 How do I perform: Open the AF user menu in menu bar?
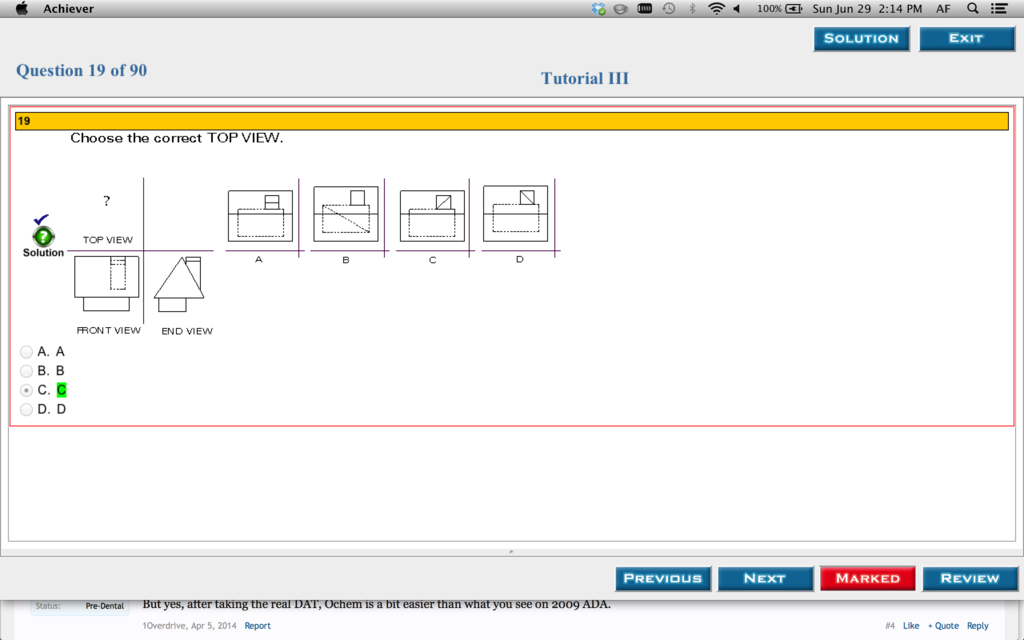click(943, 9)
